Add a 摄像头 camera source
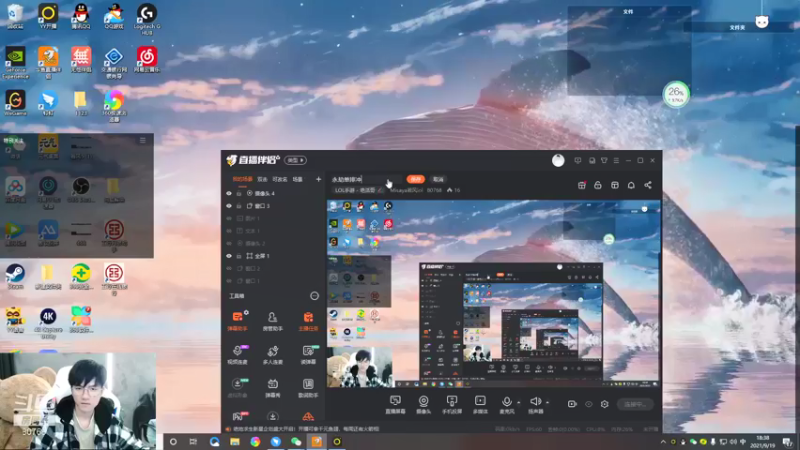This screenshot has width=800, height=450. coord(423,405)
